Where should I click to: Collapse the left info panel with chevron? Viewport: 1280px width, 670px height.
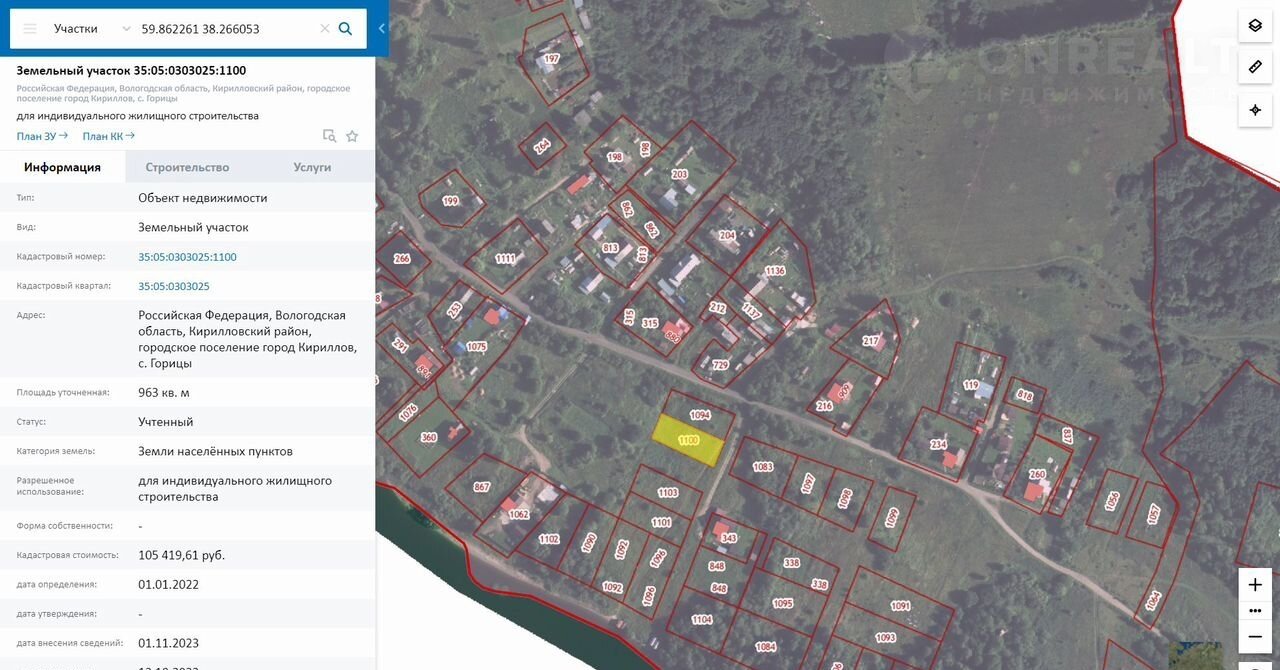point(381,29)
